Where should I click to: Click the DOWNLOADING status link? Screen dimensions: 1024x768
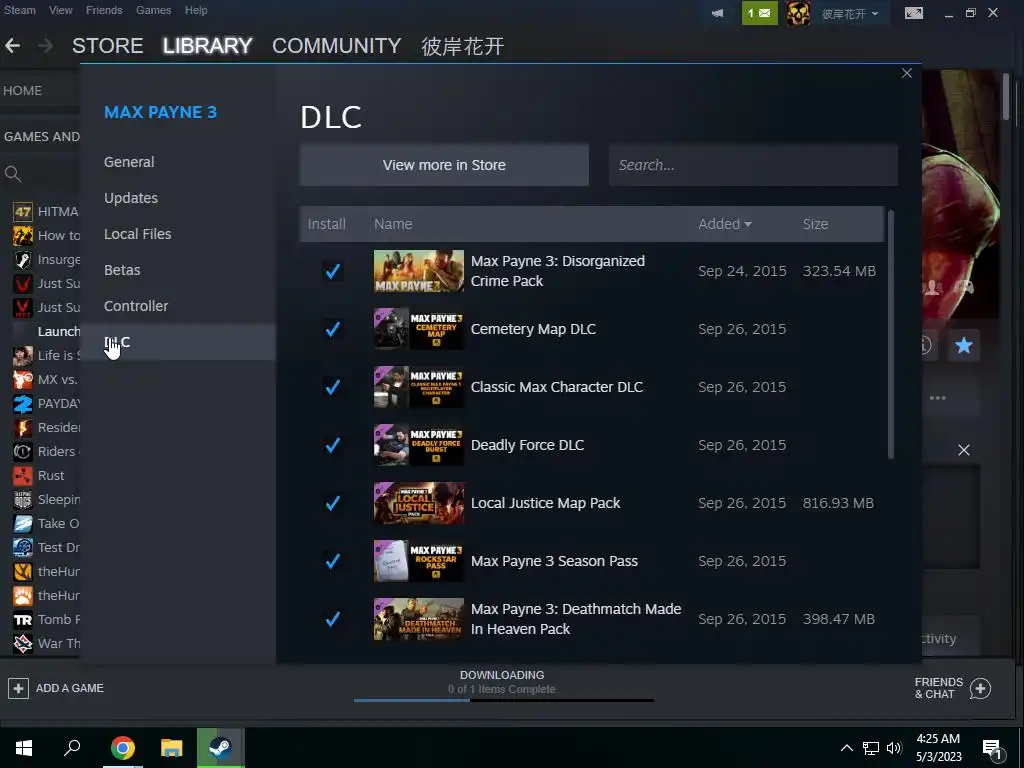pyautogui.click(x=502, y=675)
